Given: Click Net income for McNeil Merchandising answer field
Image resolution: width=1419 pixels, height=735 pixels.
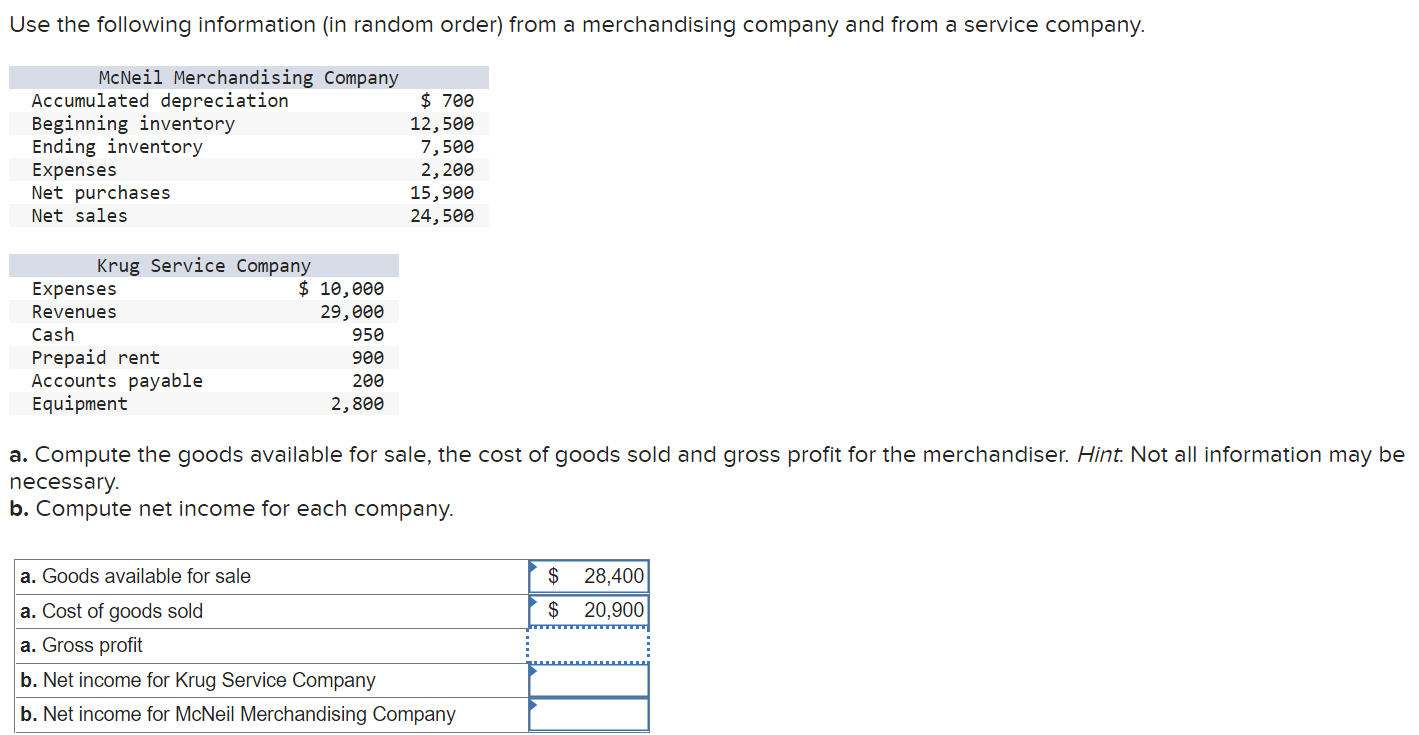Looking at the screenshot, I should pyautogui.click(x=589, y=714).
